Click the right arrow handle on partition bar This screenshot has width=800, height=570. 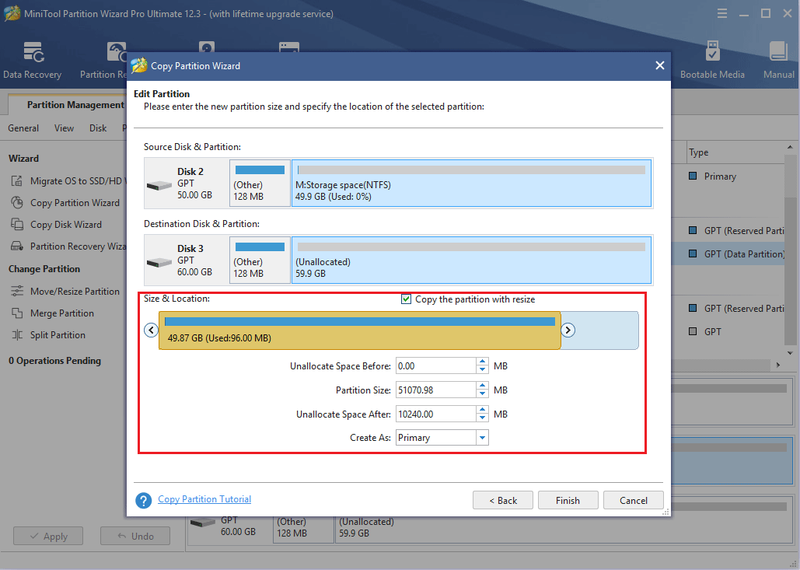568,330
